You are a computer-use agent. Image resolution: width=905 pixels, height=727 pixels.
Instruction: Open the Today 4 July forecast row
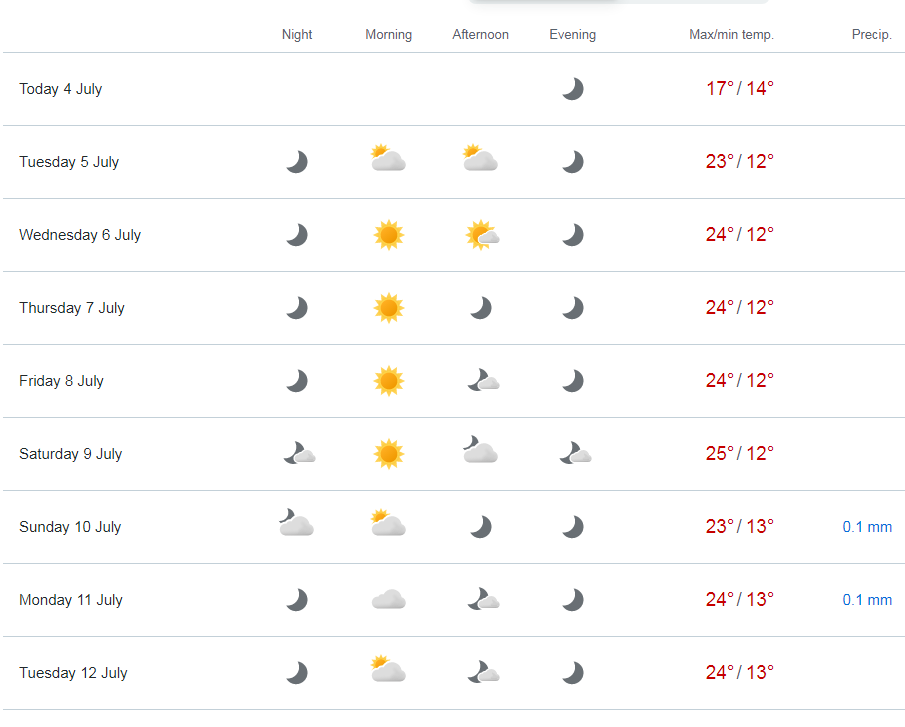454,89
